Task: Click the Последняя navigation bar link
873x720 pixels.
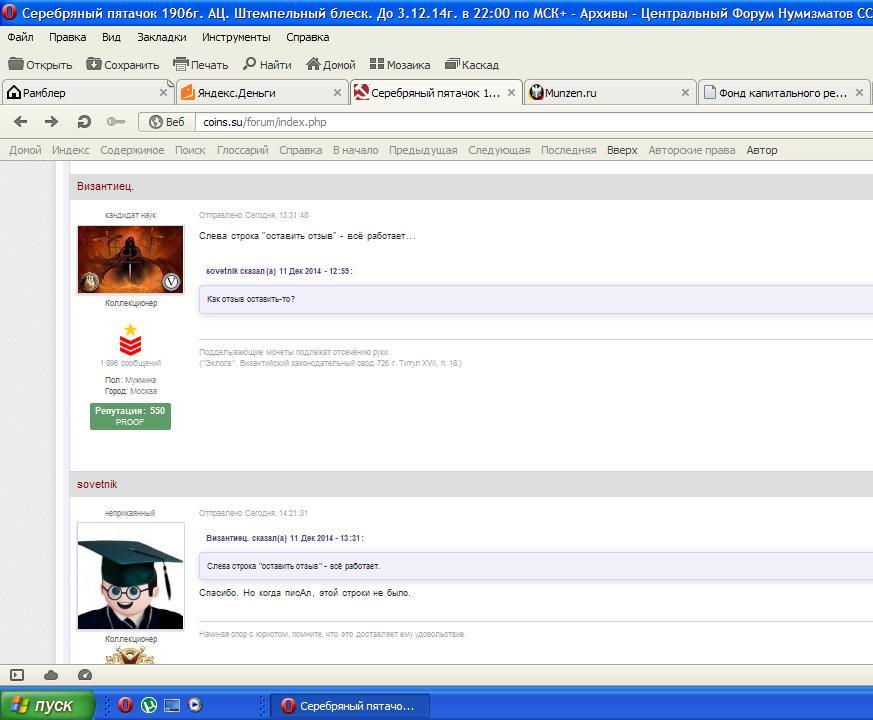Action: coord(568,150)
